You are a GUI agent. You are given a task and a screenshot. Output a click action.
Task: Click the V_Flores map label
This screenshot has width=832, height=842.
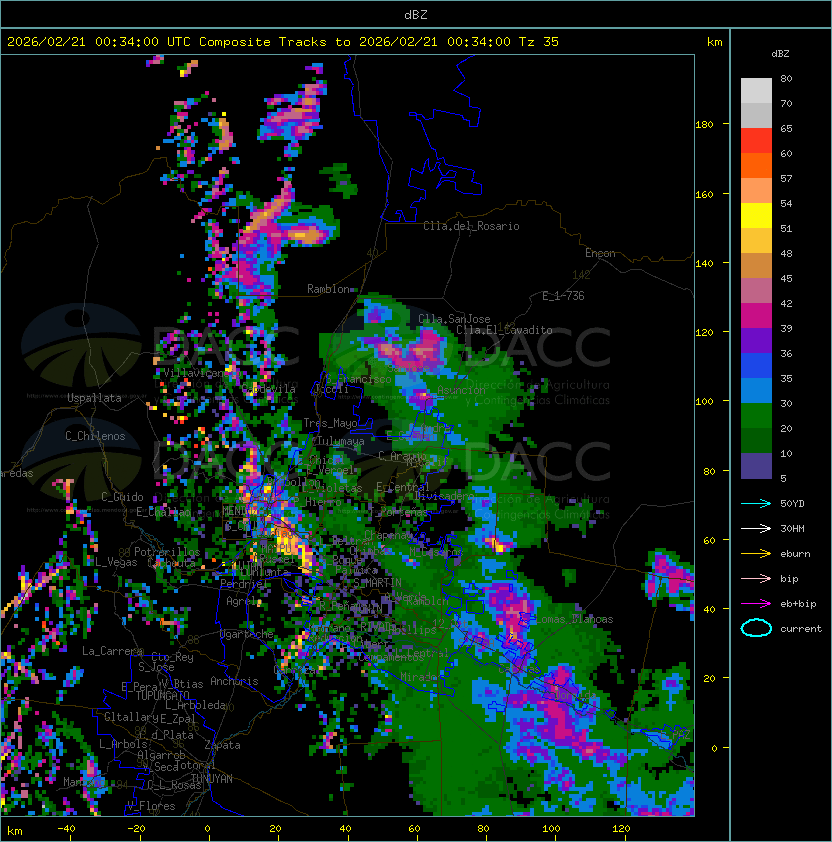(x=151, y=806)
